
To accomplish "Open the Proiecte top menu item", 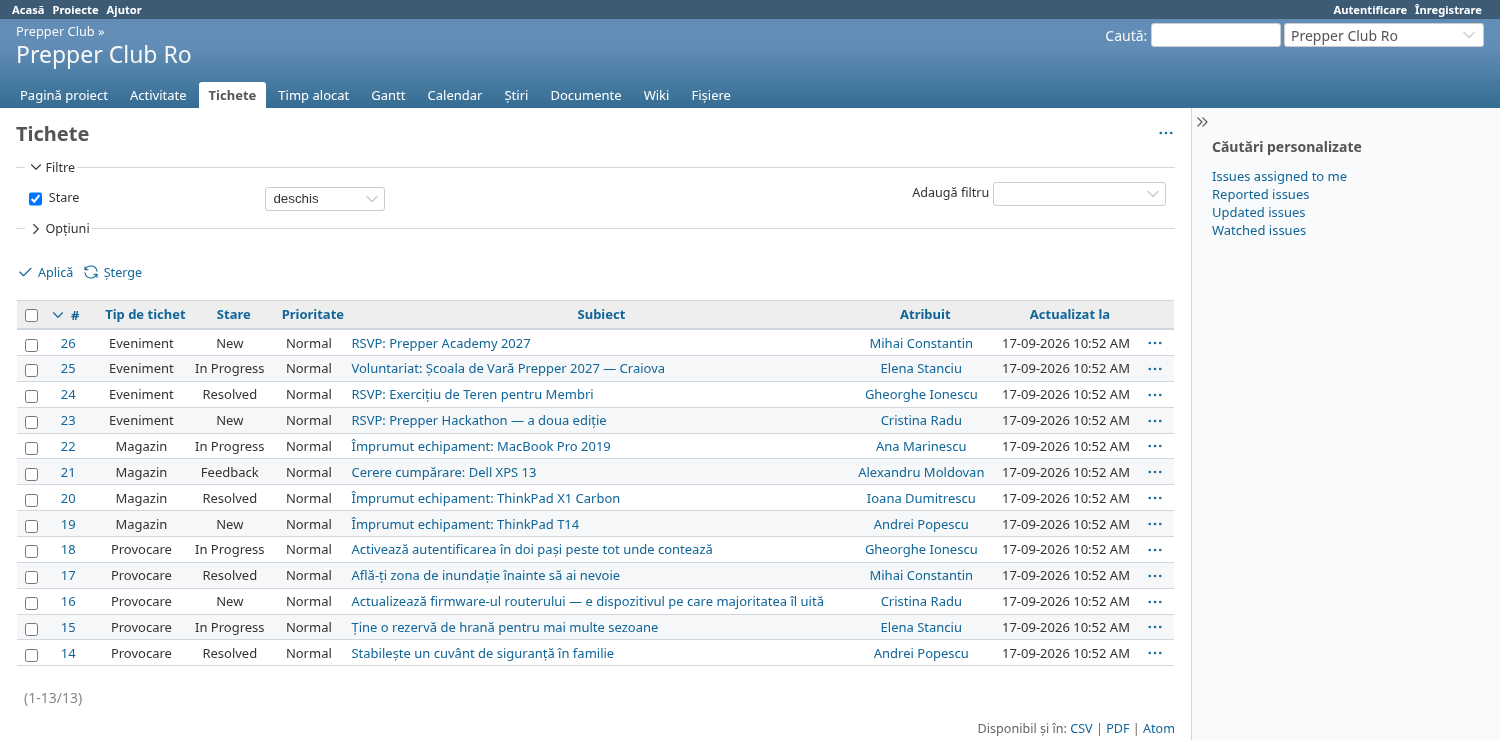I will tap(76, 10).
